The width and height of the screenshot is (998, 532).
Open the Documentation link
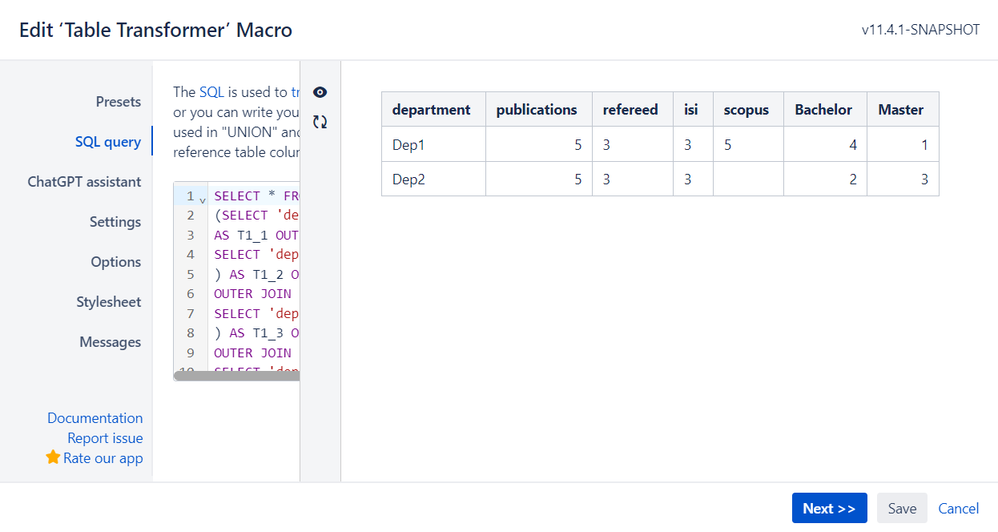pos(95,418)
